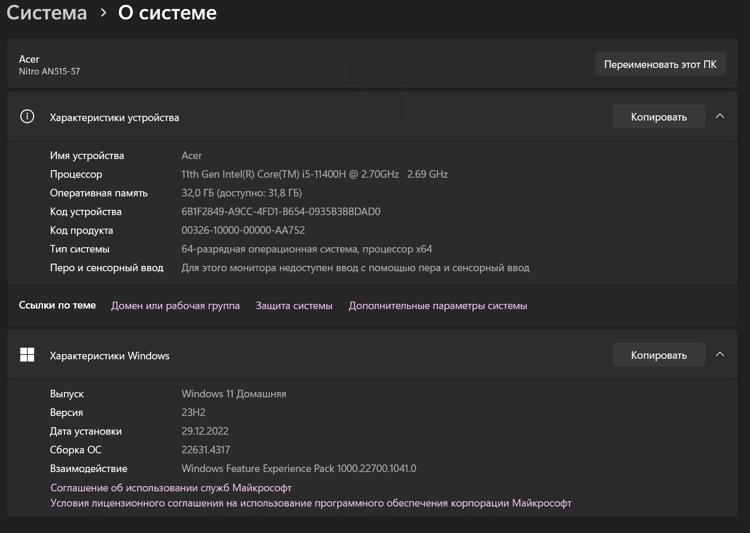This screenshot has width=750, height=533.
Task: Click the info icon beside Характеристики устройства
Action: coord(27,117)
